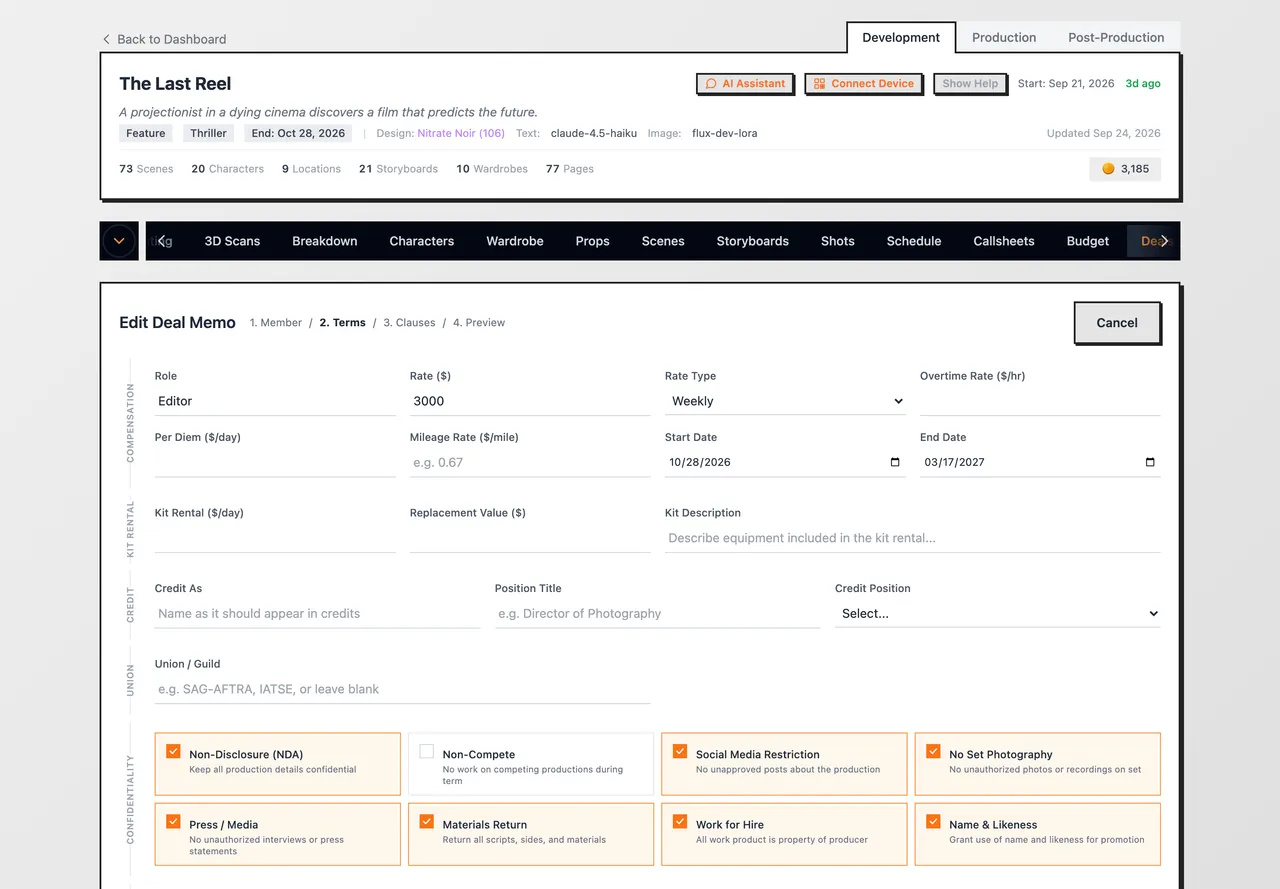The image size is (1280, 889).
Task: Click the Cancel button
Action: pyautogui.click(x=1117, y=323)
